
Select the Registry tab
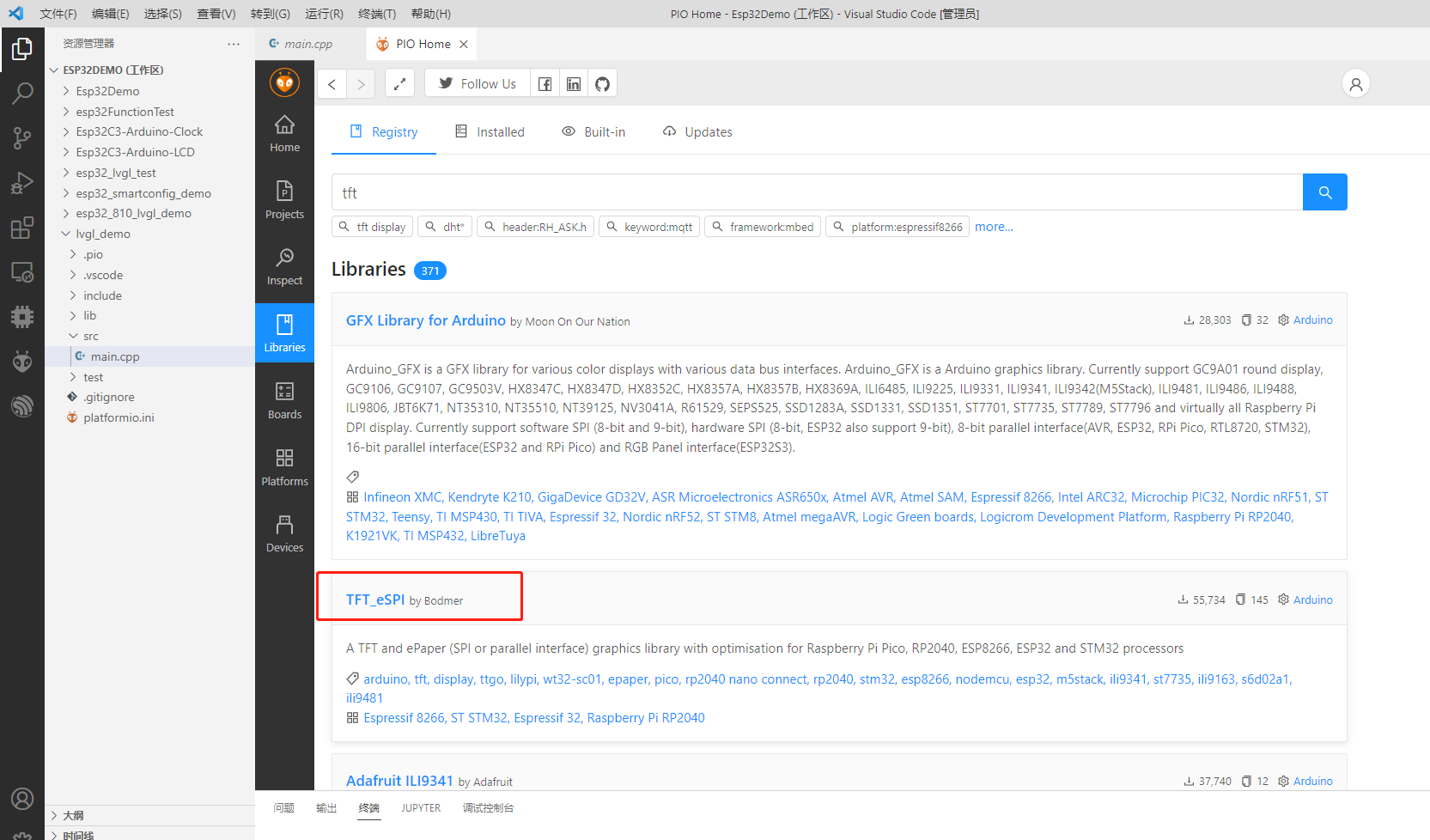384,131
